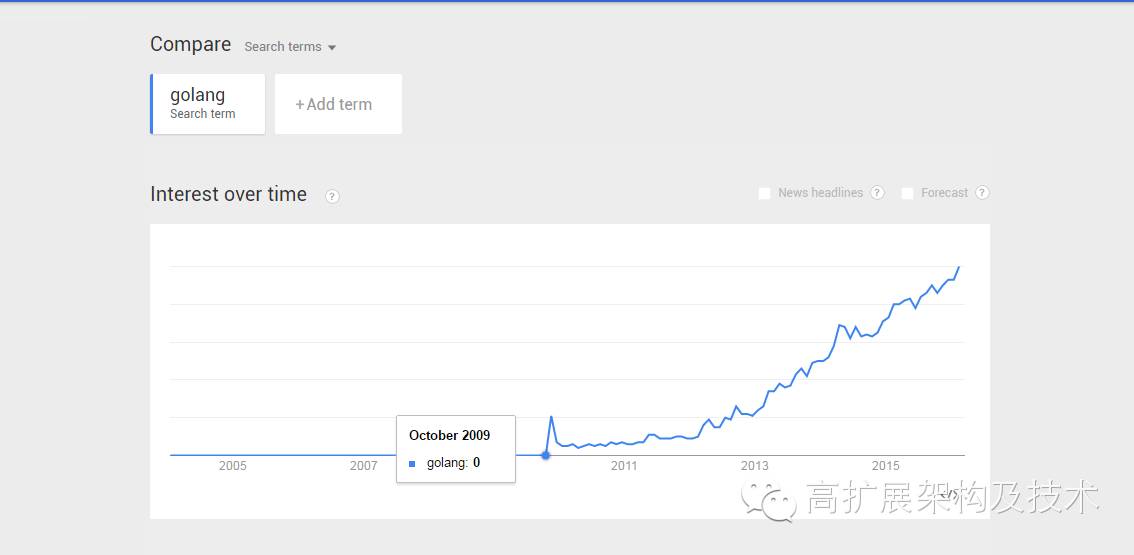The height and width of the screenshot is (555, 1134).
Task: Click the WeChat logo watermark icon
Action: pos(768,501)
